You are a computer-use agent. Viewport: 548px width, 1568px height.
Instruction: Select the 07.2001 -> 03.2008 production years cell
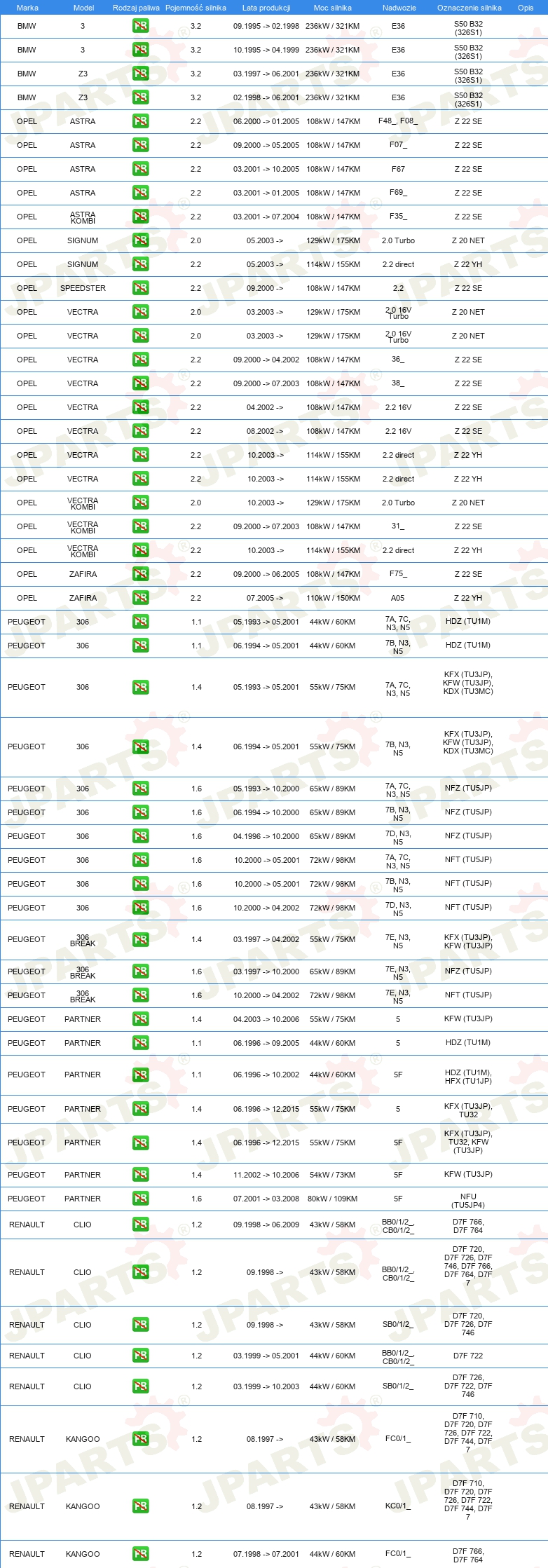point(266,1199)
